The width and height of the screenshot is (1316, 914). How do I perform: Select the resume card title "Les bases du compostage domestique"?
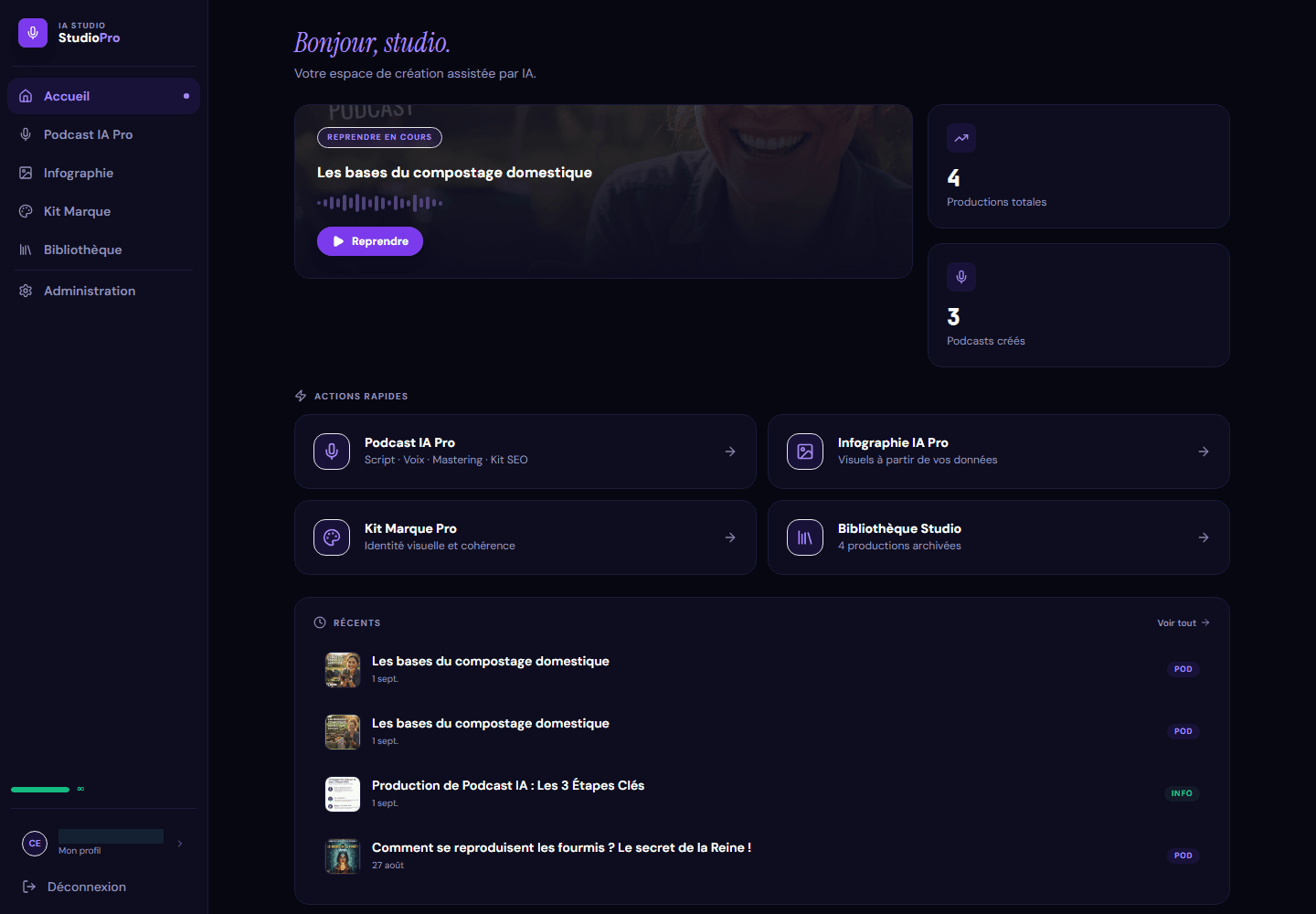[x=454, y=172]
